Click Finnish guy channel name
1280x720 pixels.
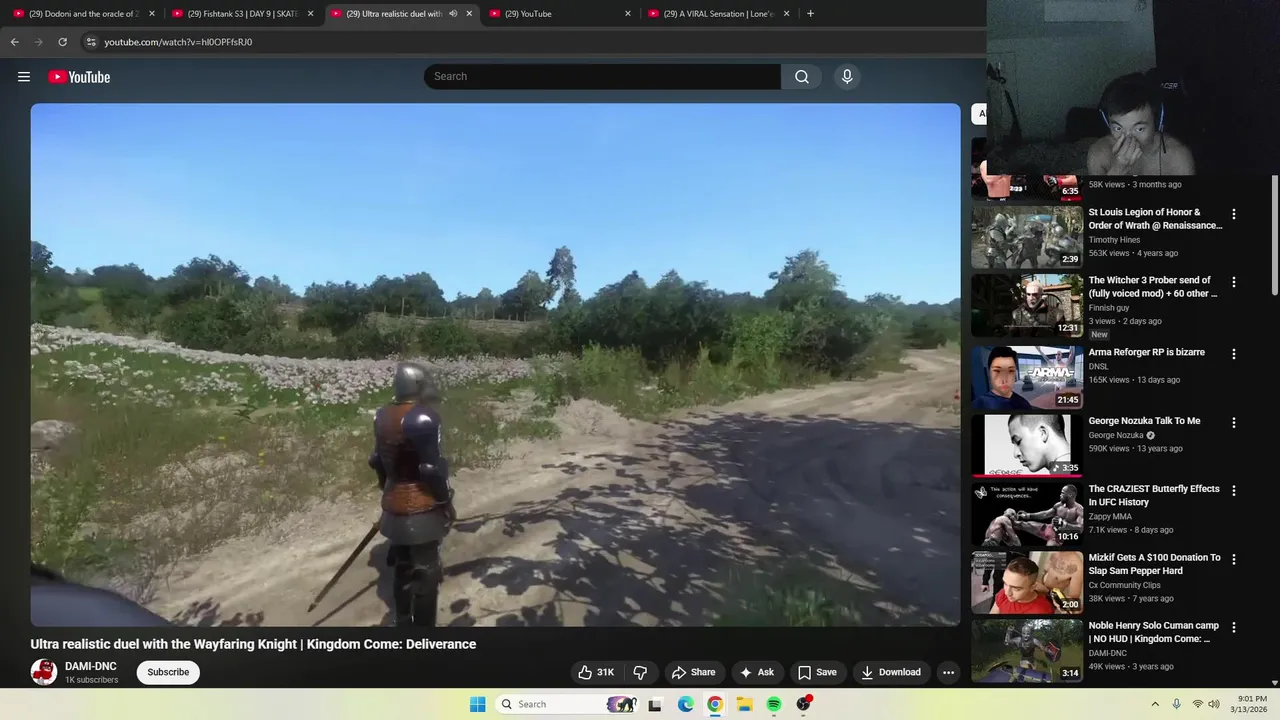click(1108, 308)
